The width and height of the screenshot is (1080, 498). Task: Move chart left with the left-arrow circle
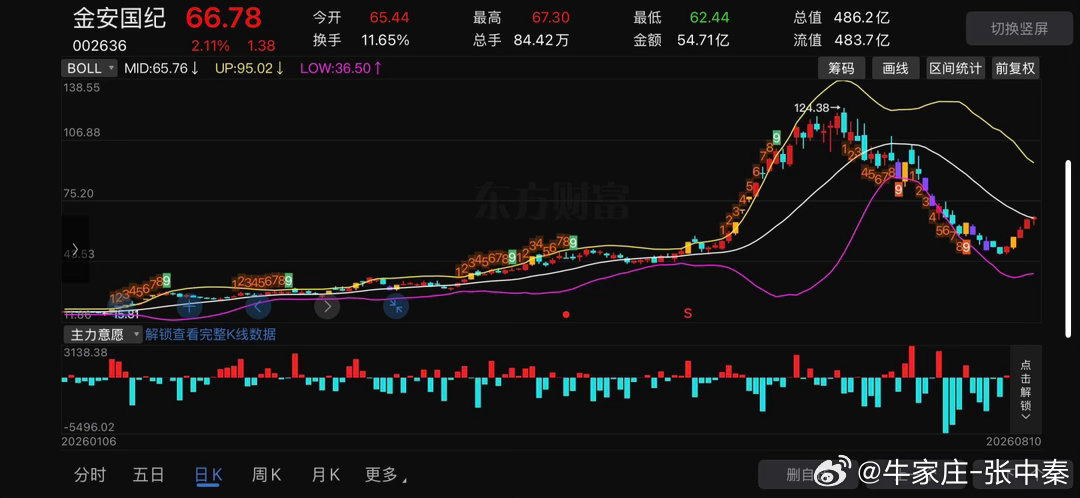[258, 307]
